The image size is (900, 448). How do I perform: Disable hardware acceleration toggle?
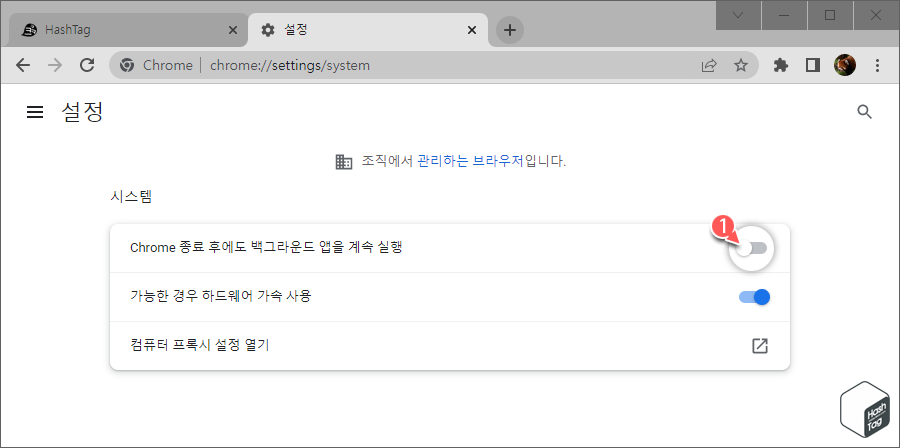(x=754, y=297)
